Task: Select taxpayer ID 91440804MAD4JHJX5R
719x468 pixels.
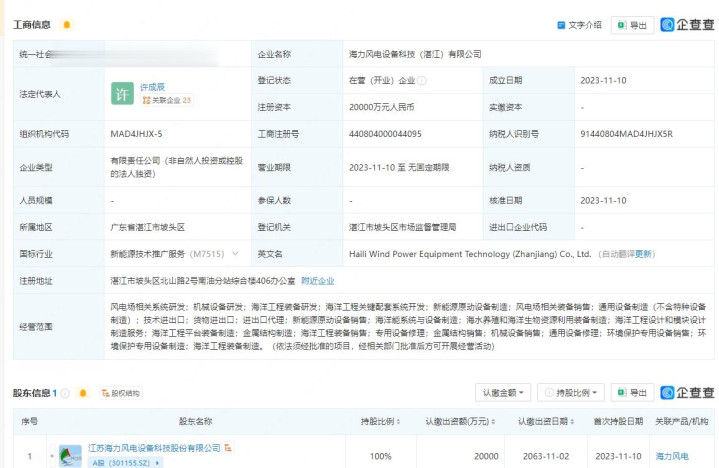Action: [626, 134]
